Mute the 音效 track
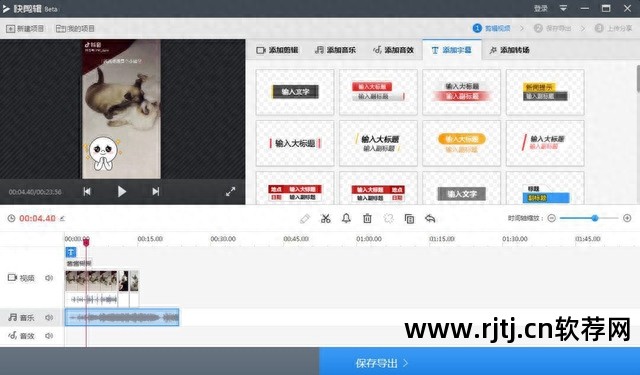Screen dimensions: 640x375 coord(49,336)
